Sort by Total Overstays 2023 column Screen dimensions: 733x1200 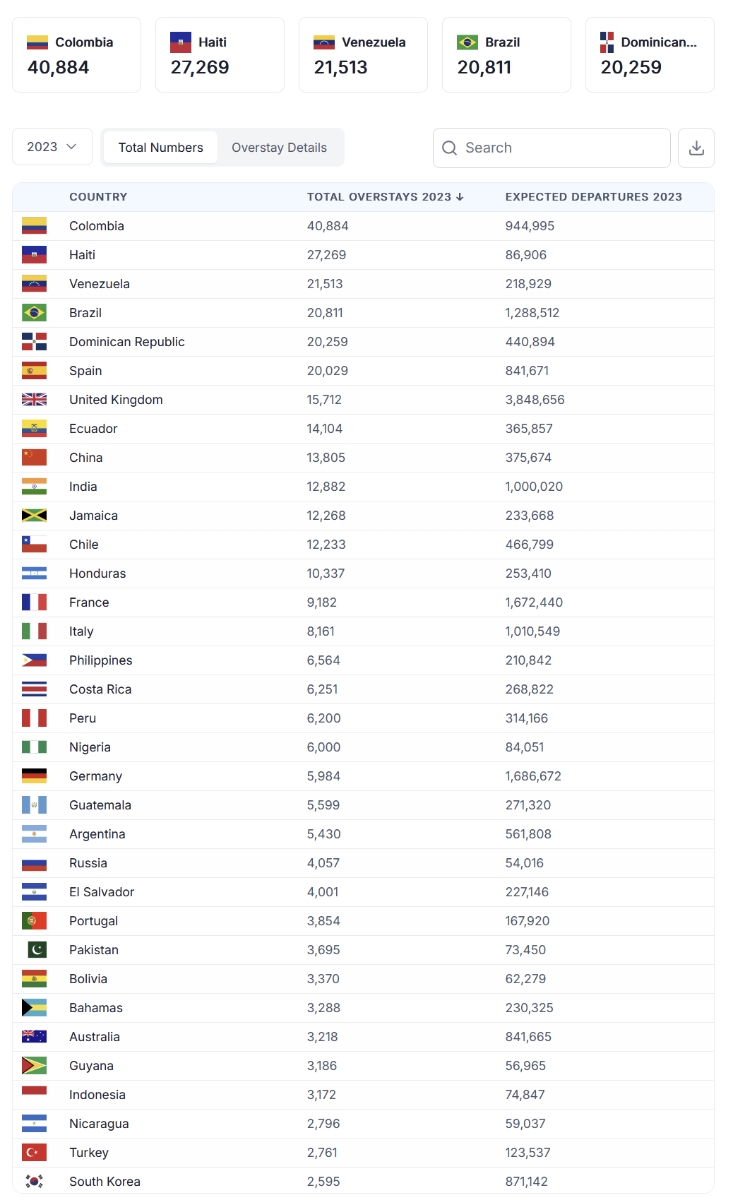(x=385, y=197)
